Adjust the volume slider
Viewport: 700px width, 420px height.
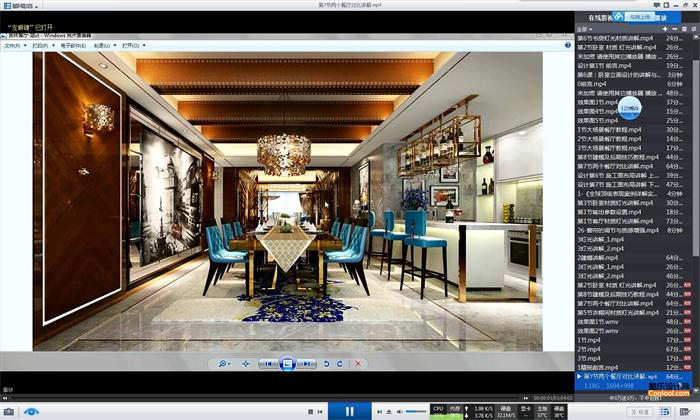pyautogui.click(x=416, y=412)
